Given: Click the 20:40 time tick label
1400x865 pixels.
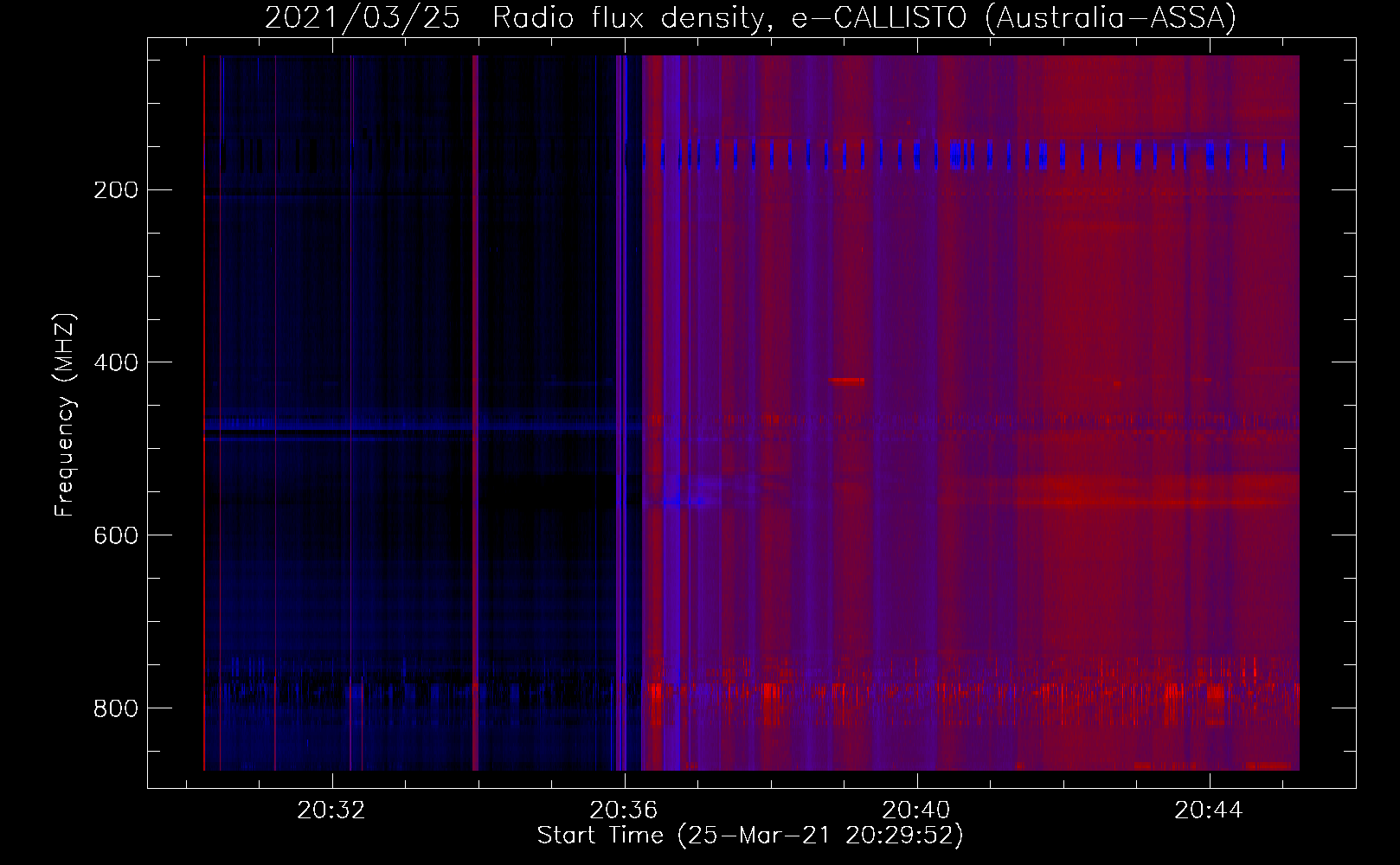Looking at the screenshot, I should point(916,811).
